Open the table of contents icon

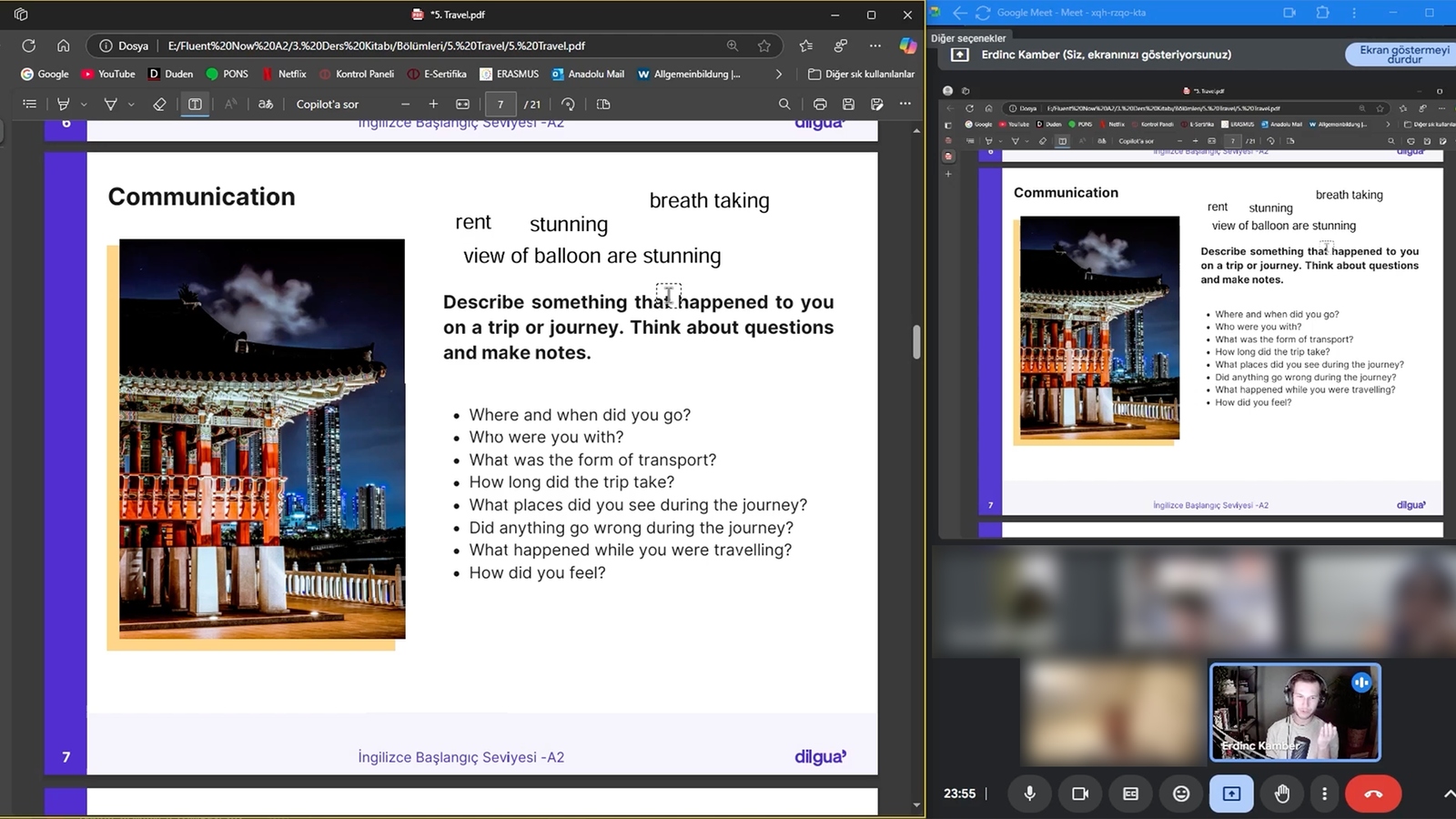(30, 105)
